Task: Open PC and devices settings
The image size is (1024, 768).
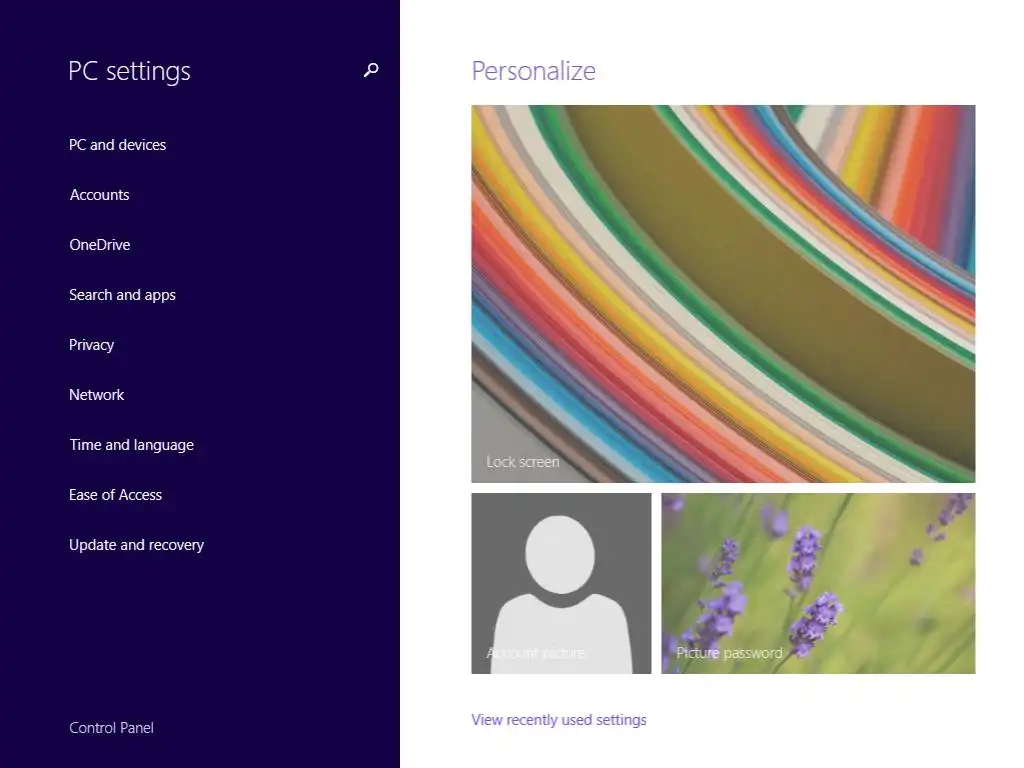Action: point(118,145)
